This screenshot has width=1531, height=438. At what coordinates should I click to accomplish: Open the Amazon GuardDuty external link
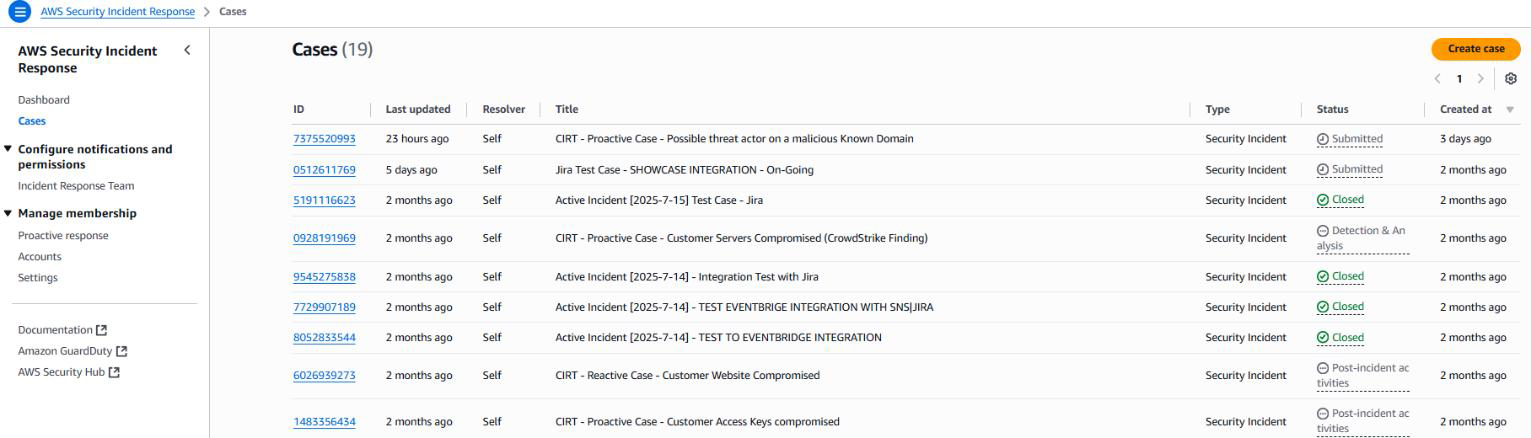click(73, 351)
